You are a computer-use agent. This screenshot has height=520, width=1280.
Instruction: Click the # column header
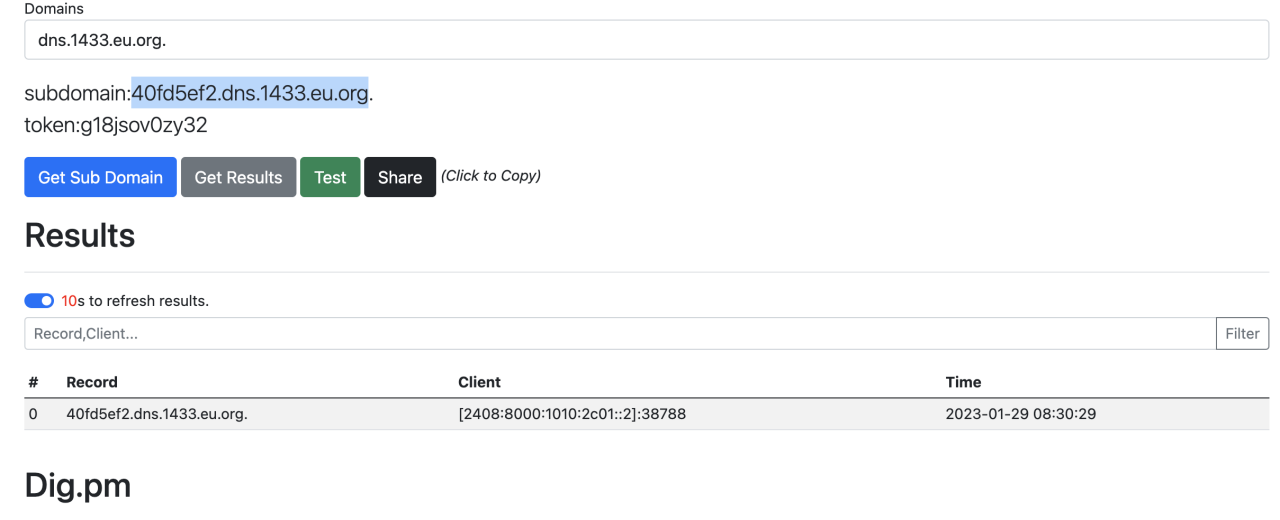pos(33,382)
